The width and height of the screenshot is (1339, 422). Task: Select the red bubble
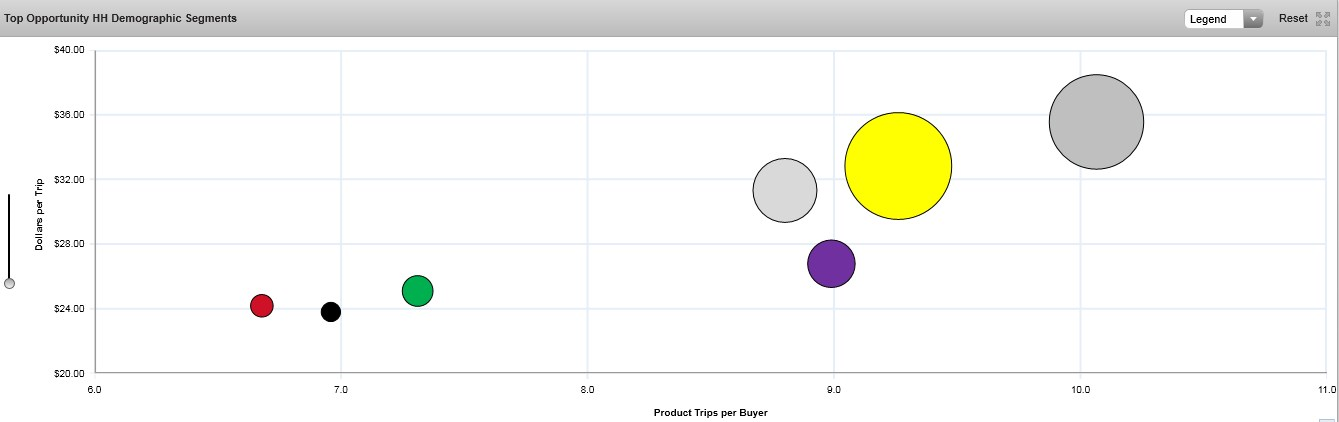262,306
